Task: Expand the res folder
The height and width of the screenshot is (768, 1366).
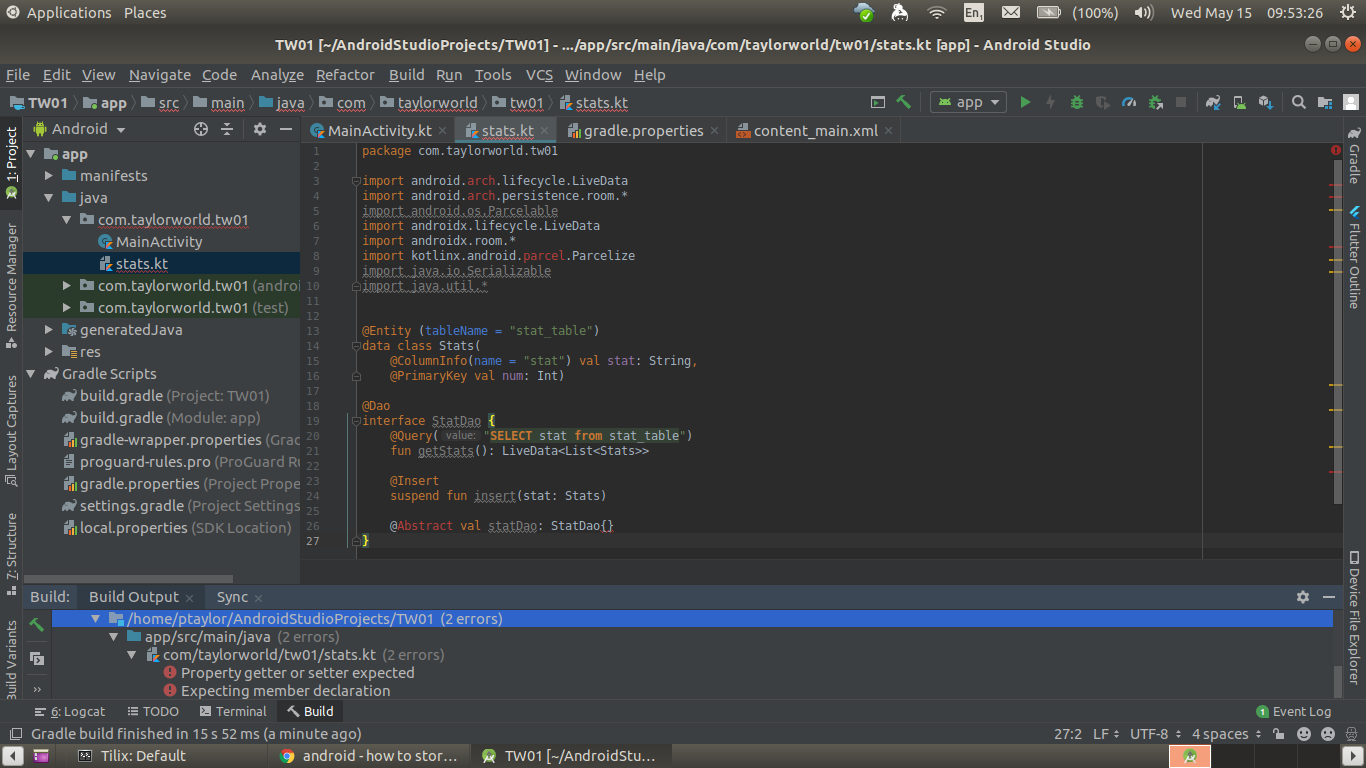Action: tap(48, 351)
